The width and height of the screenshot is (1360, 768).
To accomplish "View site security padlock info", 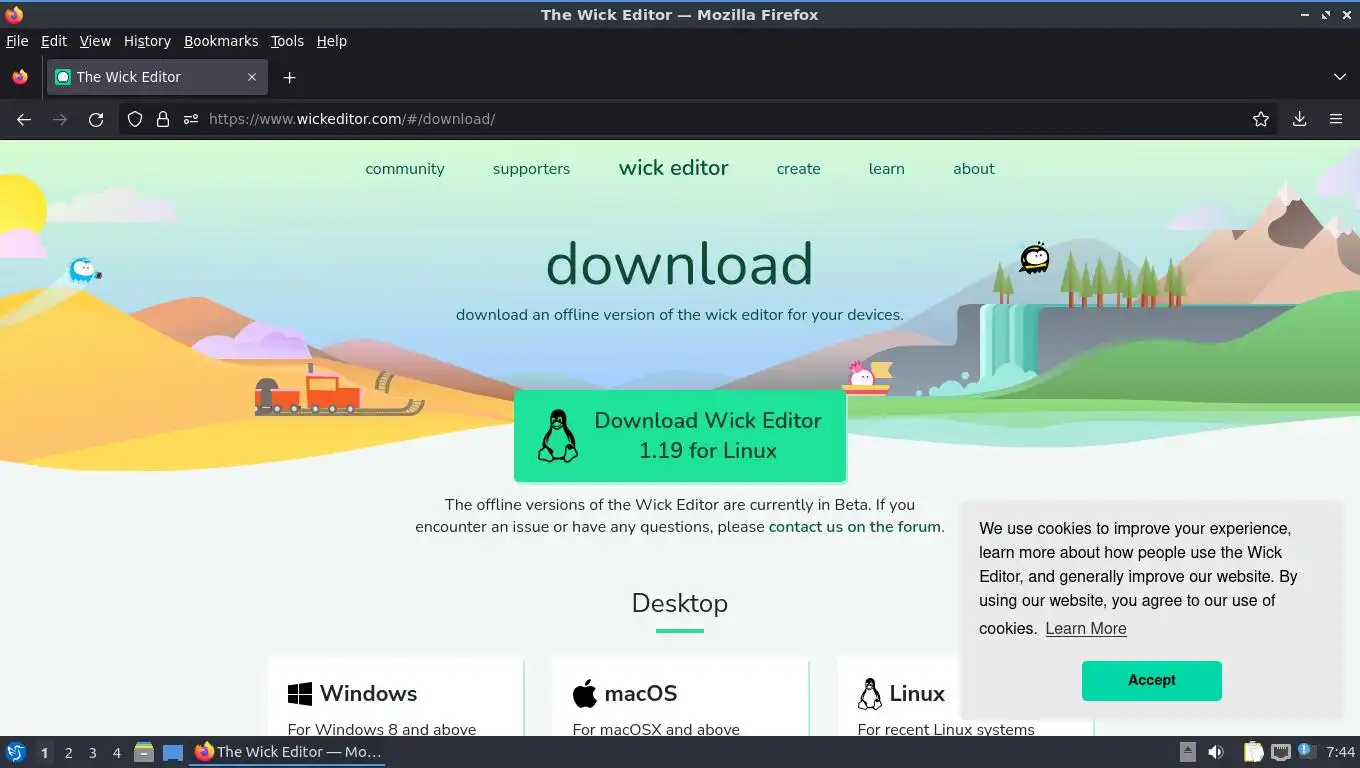I will (x=163, y=119).
